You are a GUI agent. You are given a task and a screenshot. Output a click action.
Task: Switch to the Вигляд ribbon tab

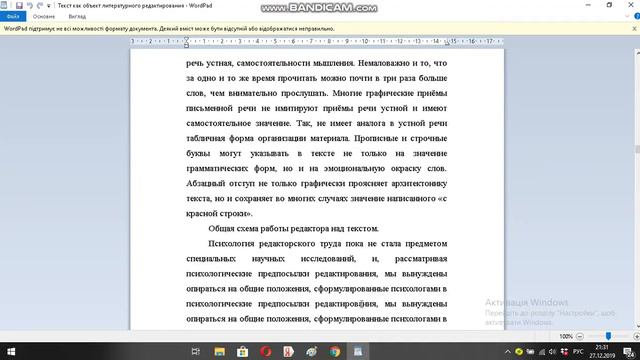click(x=77, y=16)
